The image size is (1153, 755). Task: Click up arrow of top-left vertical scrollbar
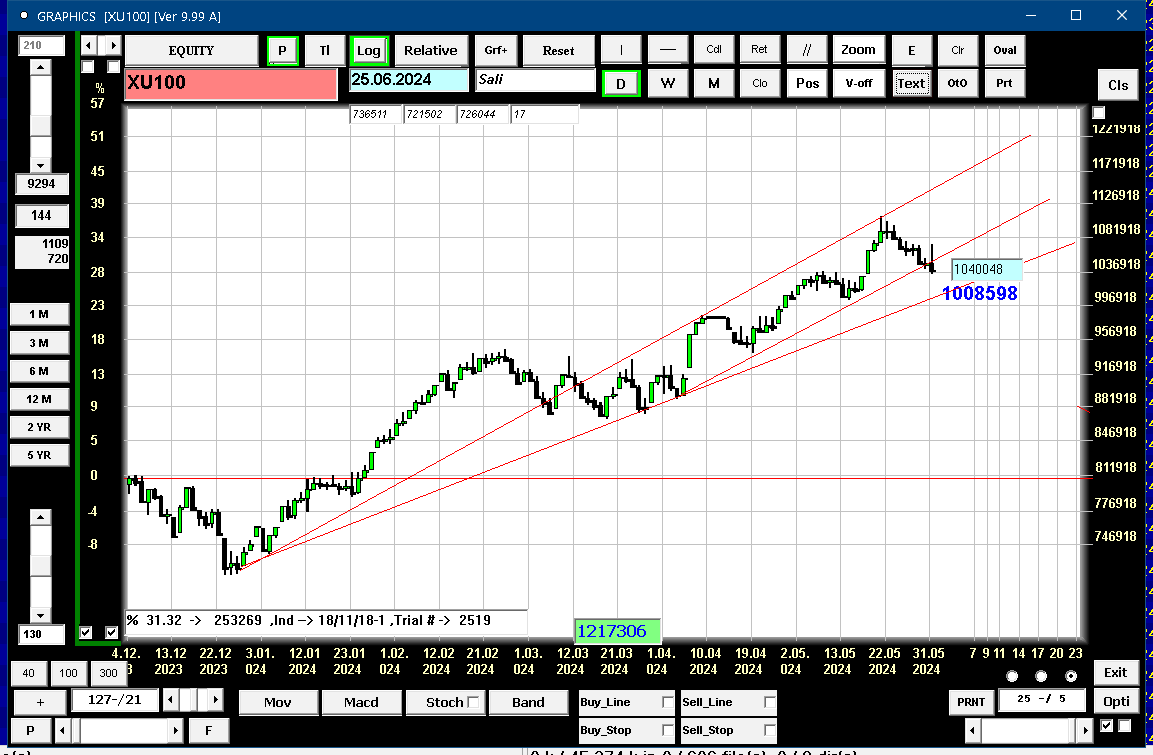40,68
